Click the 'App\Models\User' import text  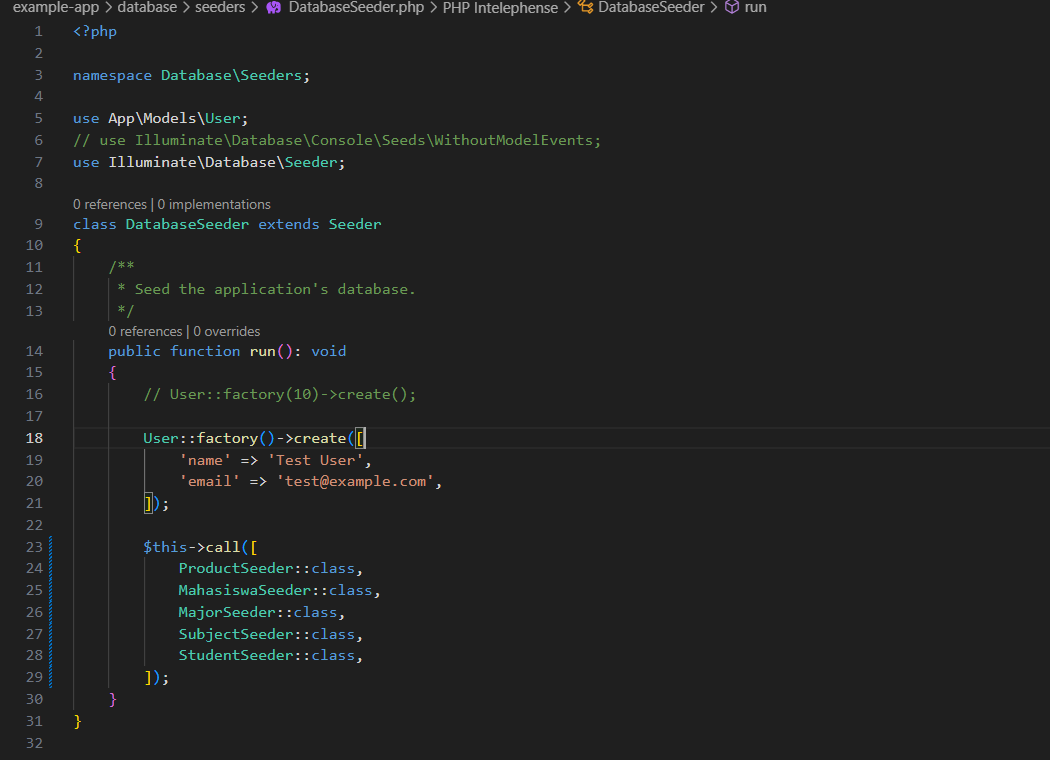click(174, 119)
